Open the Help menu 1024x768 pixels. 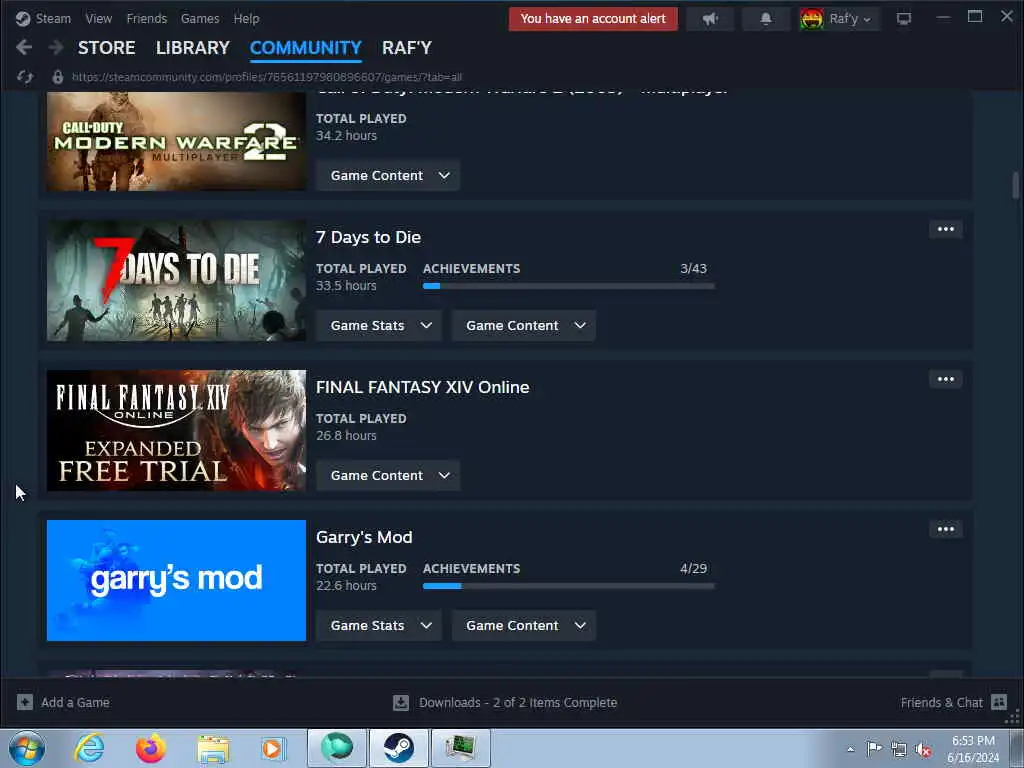pyautogui.click(x=246, y=18)
